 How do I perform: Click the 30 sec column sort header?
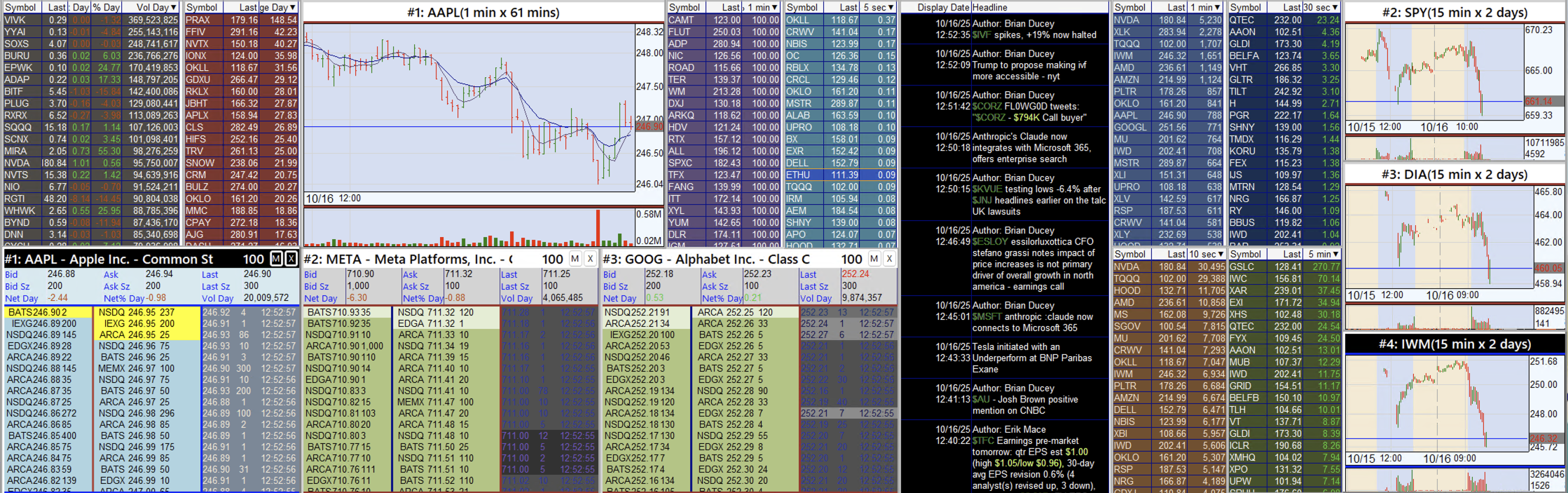coord(1321,7)
